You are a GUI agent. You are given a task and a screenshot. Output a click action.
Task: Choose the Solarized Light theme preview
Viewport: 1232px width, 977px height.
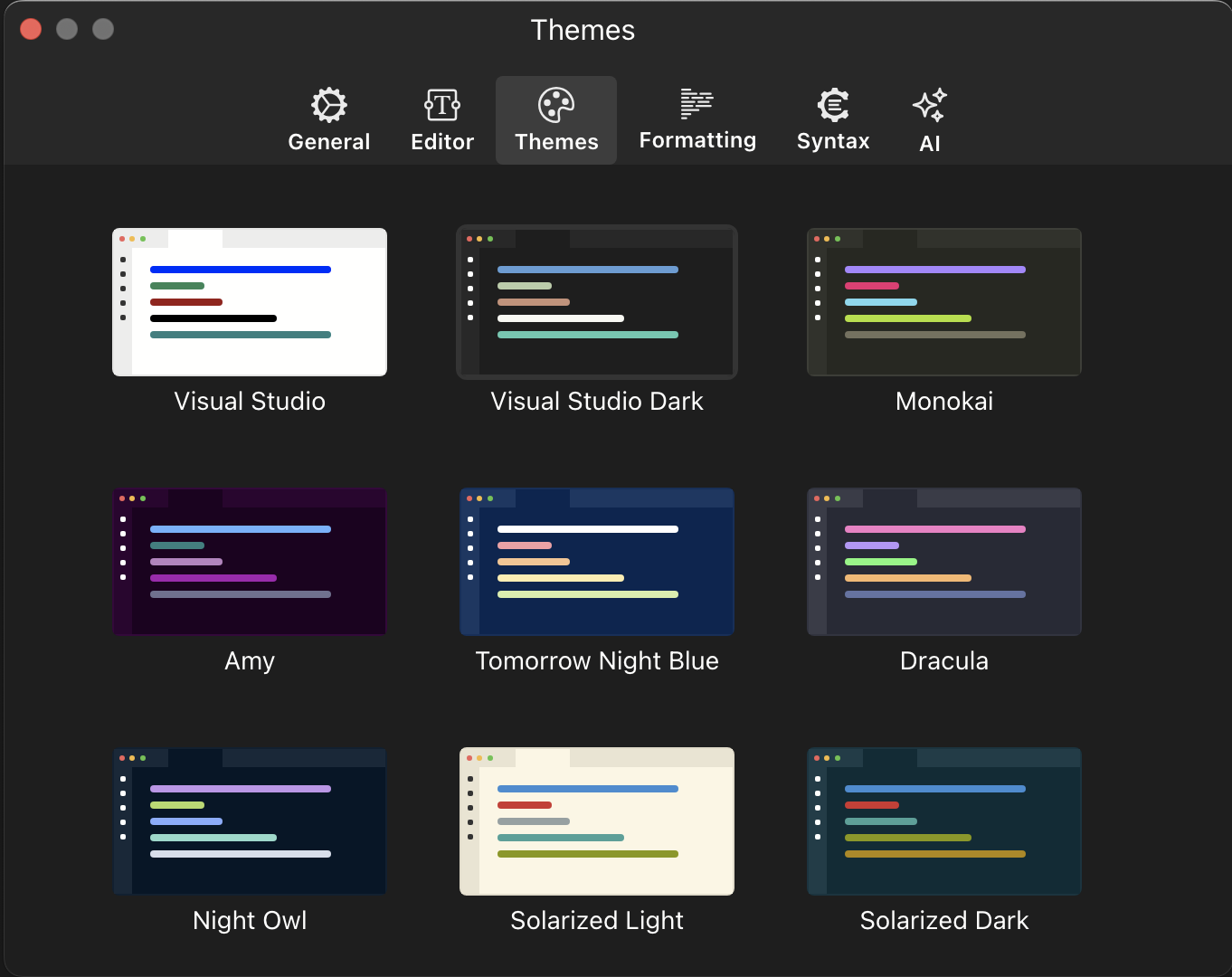point(597,821)
